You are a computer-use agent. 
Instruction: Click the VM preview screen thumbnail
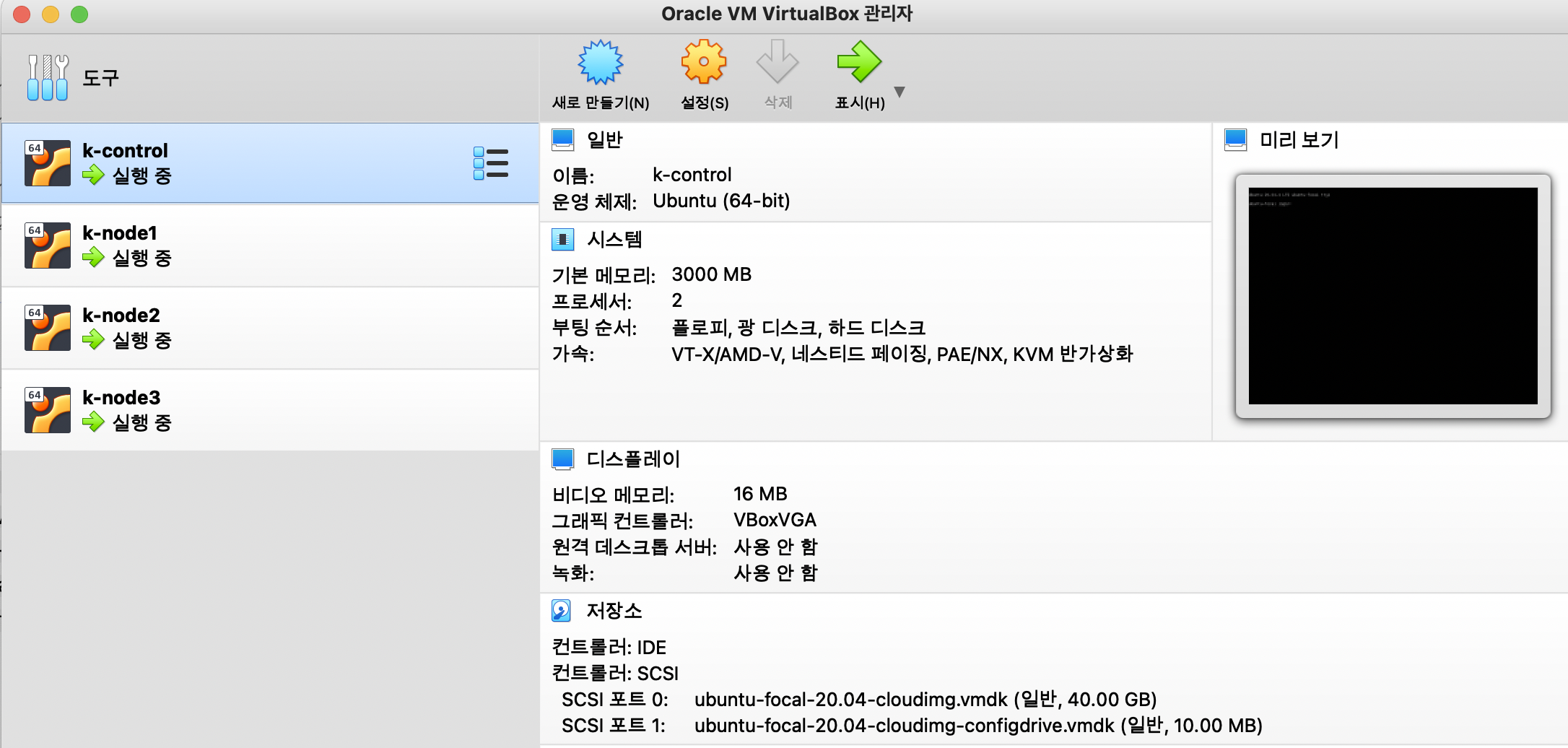tap(1393, 296)
